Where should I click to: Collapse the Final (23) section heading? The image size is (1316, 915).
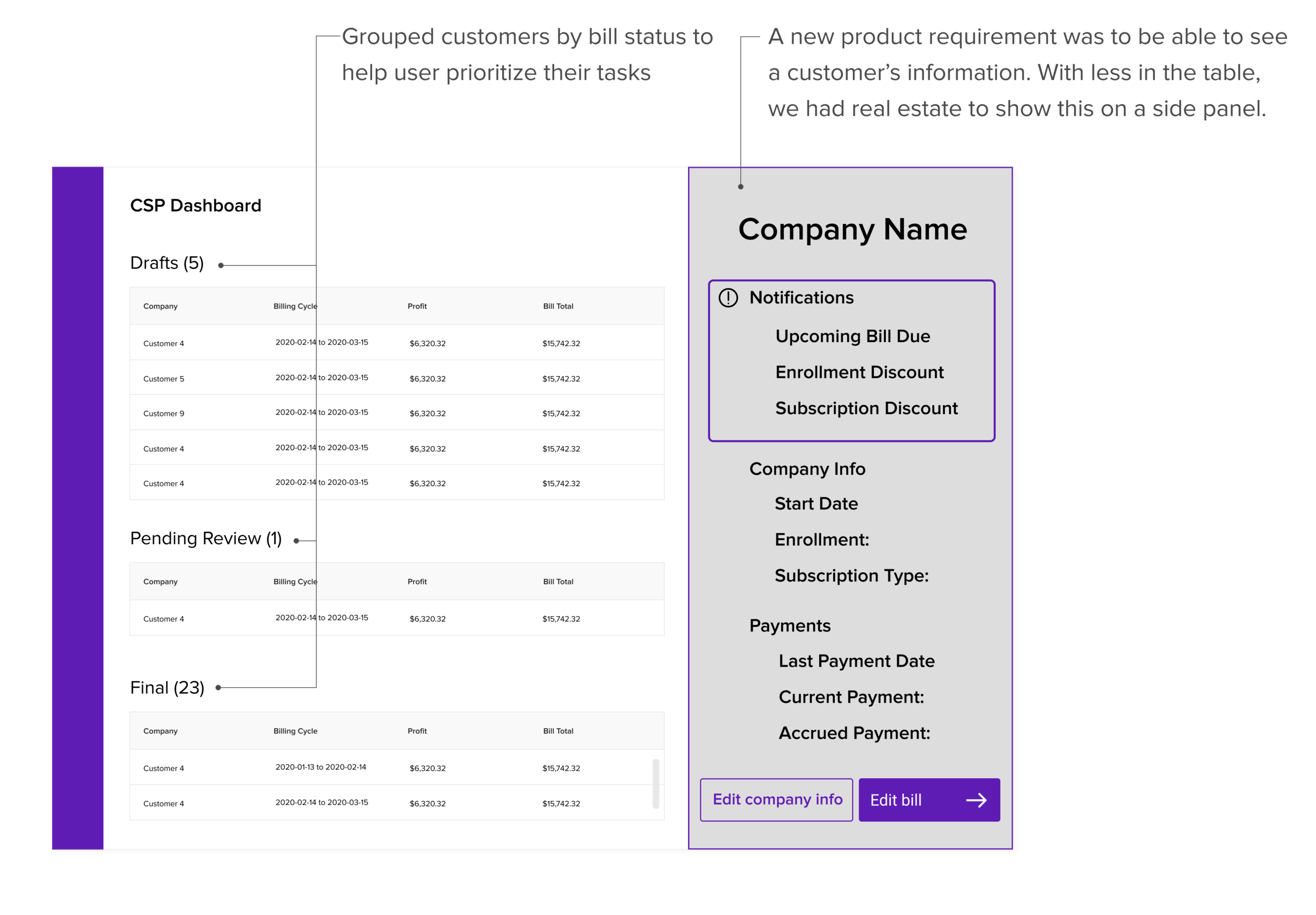[167, 688]
